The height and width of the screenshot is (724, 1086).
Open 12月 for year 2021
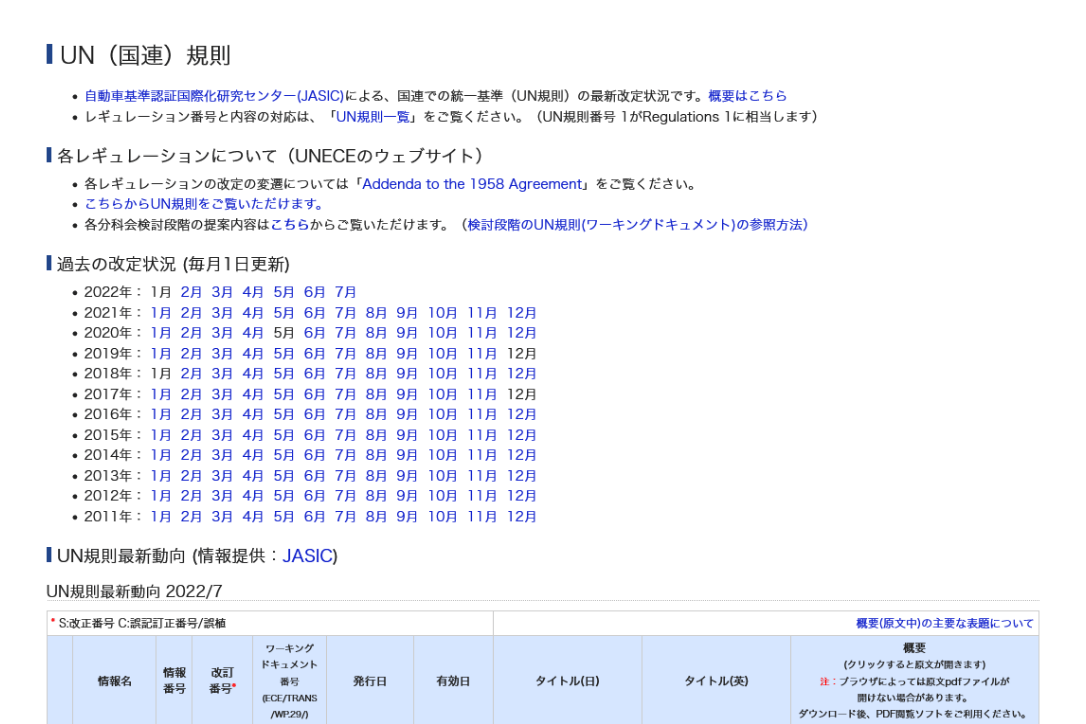coord(521,313)
